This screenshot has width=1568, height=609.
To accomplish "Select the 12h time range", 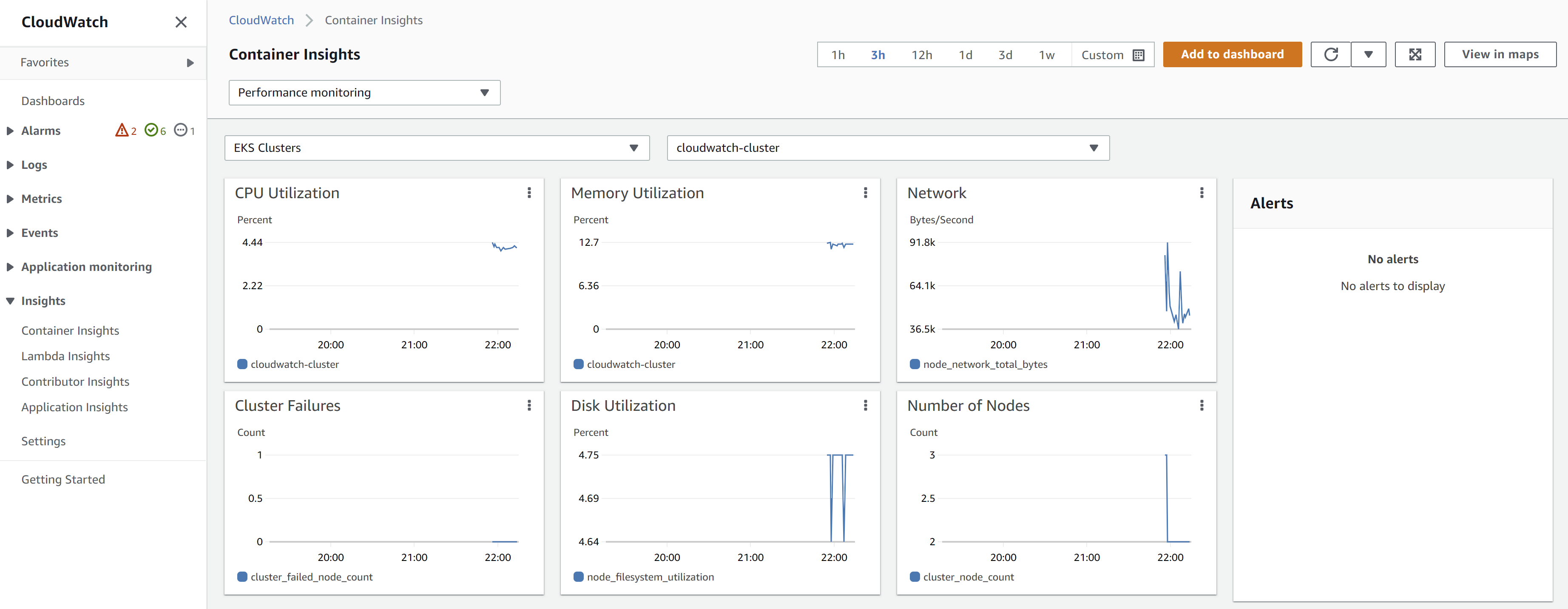I will point(922,55).
